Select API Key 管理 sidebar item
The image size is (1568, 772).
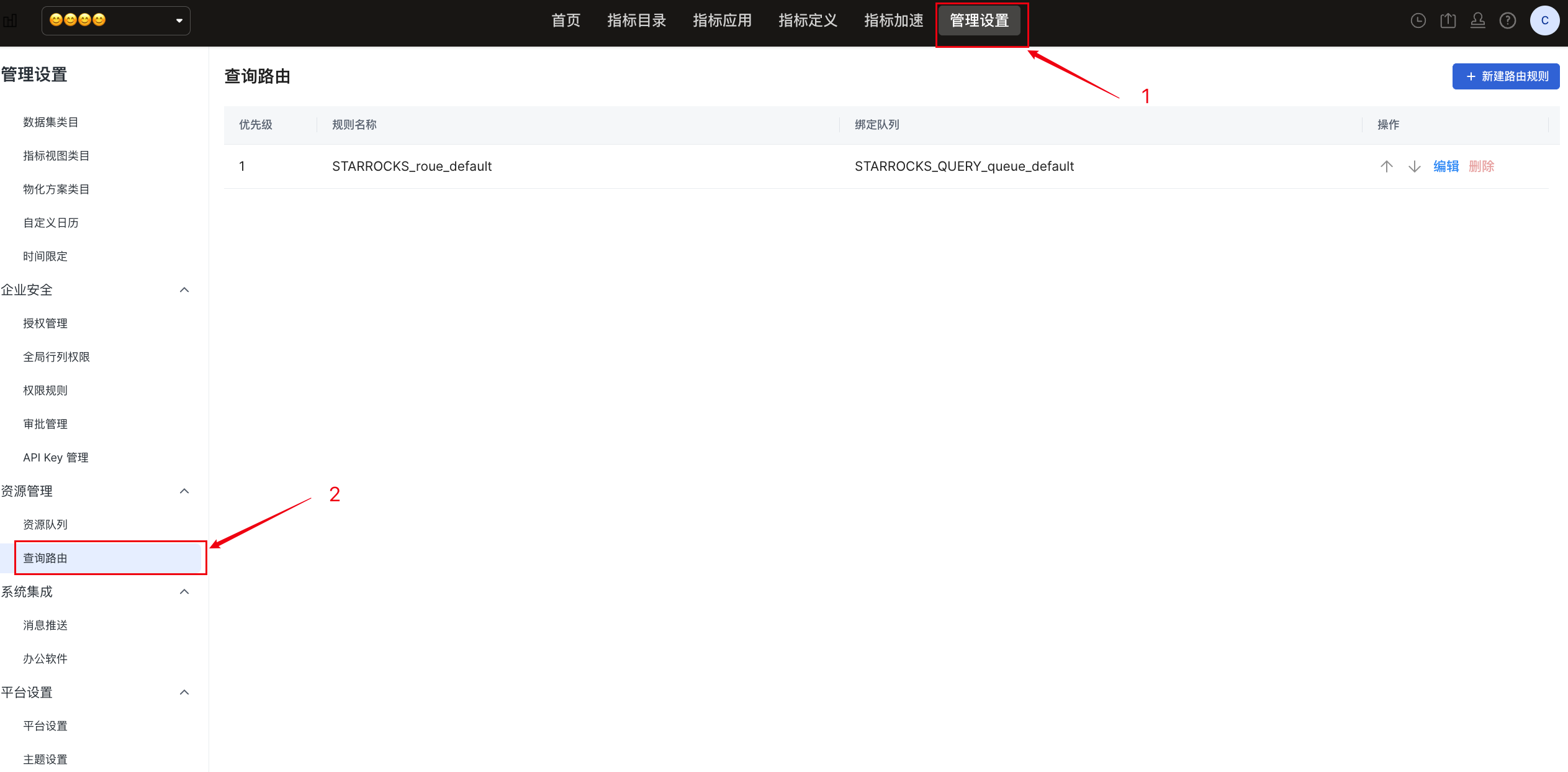click(x=56, y=458)
